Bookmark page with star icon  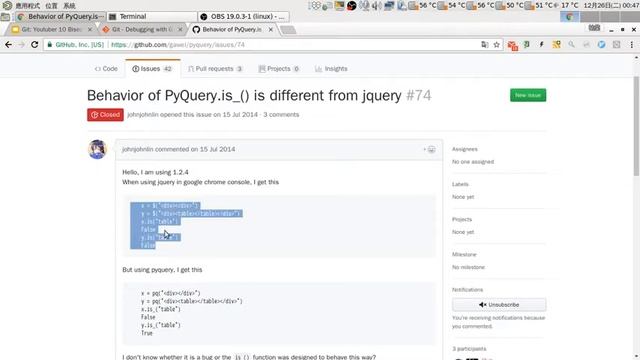click(496, 44)
